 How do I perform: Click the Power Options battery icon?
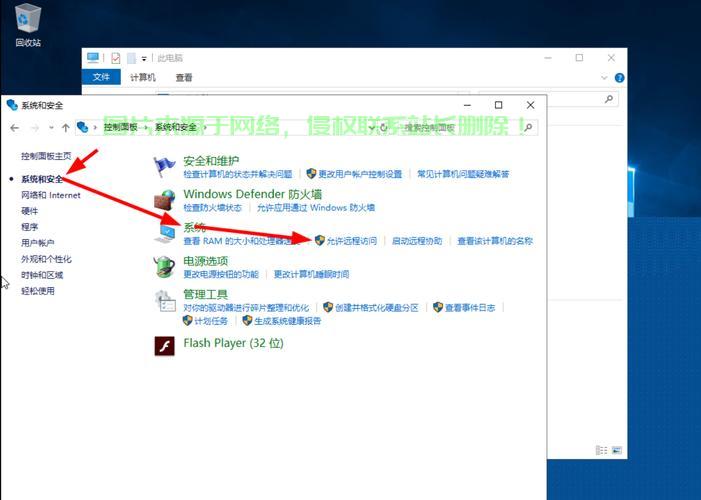click(x=164, y=267)
